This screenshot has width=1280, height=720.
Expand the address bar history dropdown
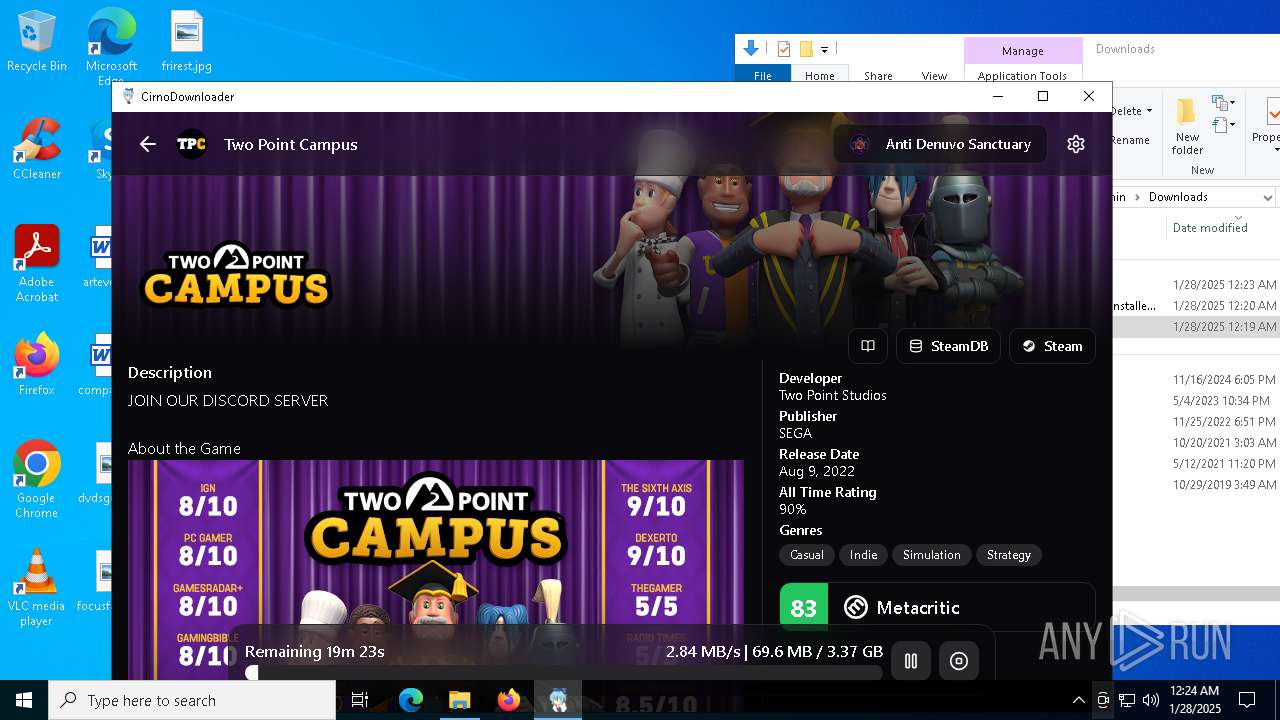click(x=1267, y=197)
